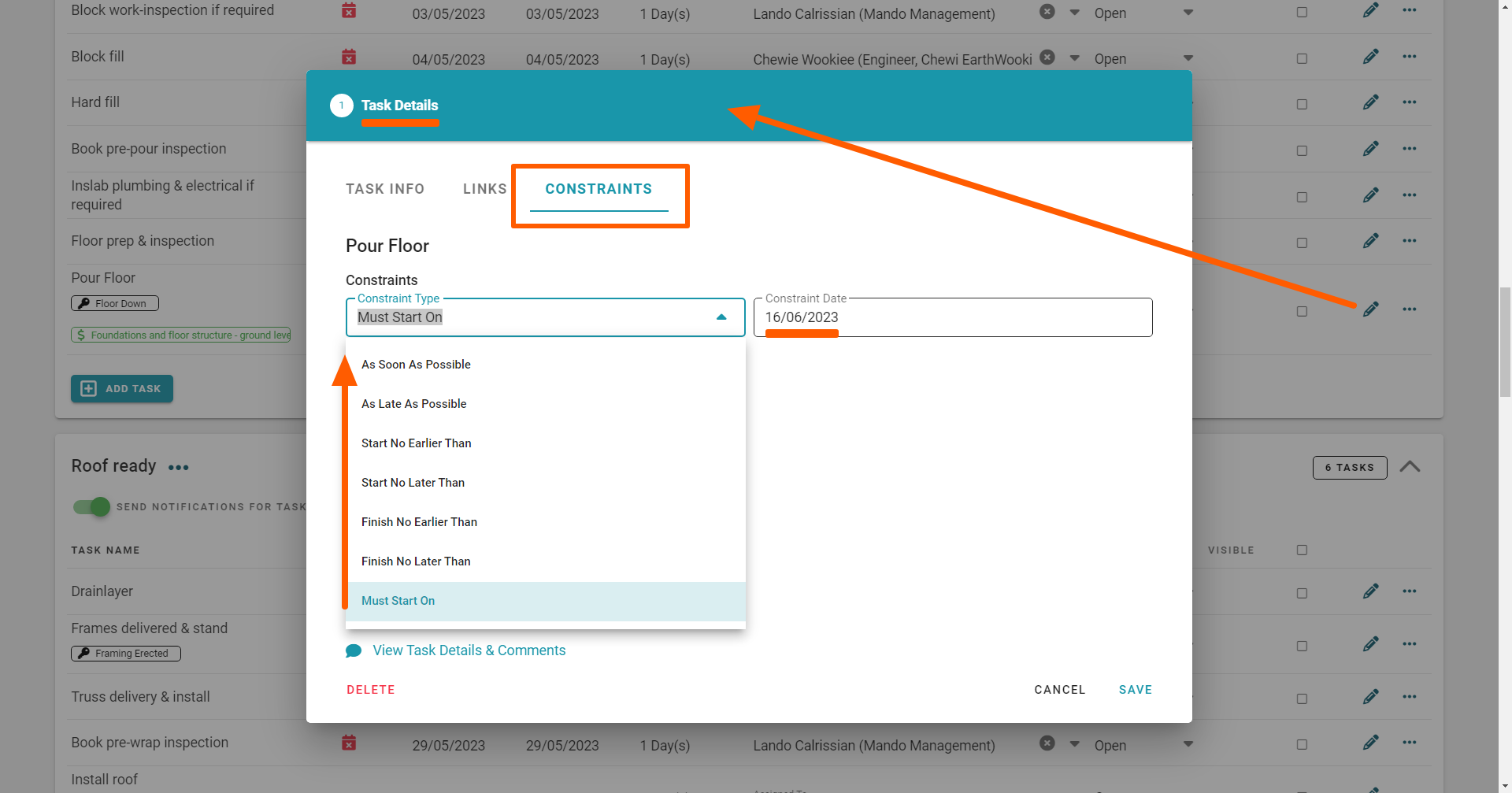Toggle send notifications switch for Roof ready

coord(91,507)
